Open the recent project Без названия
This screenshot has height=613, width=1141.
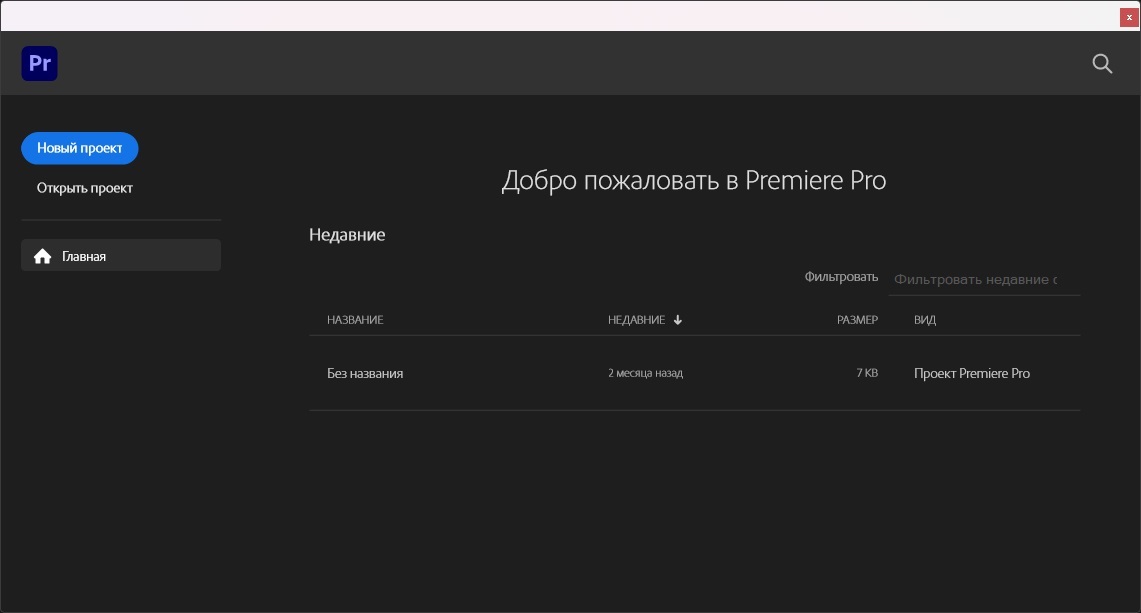coord(365,374)
